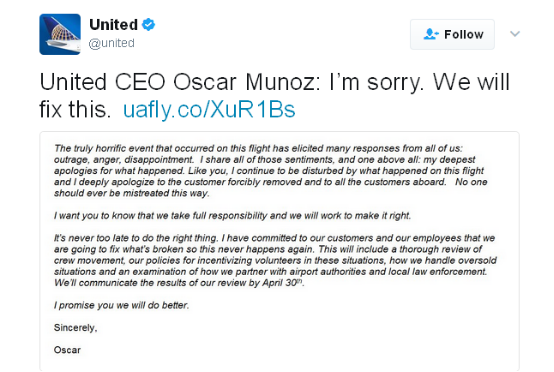Click the tweet headline text
This screenshot has width=554, height=372.
(x=275, y=95)
